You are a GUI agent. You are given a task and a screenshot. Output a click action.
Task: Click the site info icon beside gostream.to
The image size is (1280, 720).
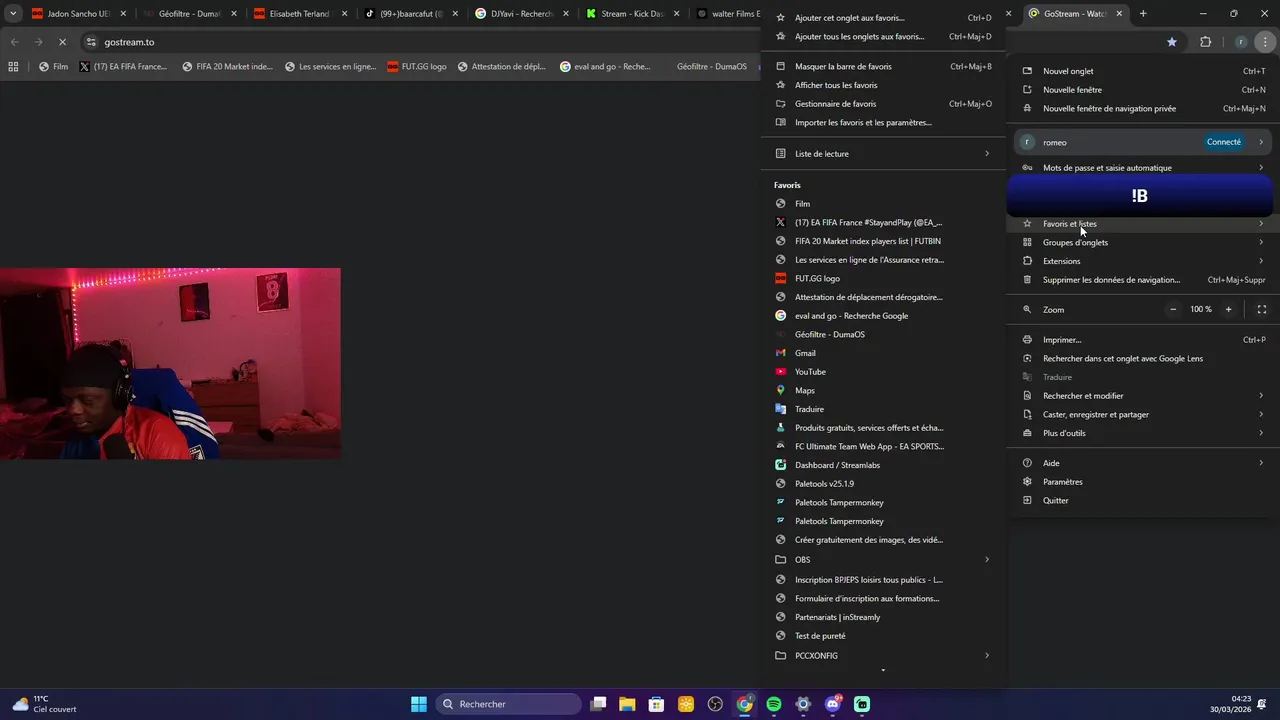91,42
